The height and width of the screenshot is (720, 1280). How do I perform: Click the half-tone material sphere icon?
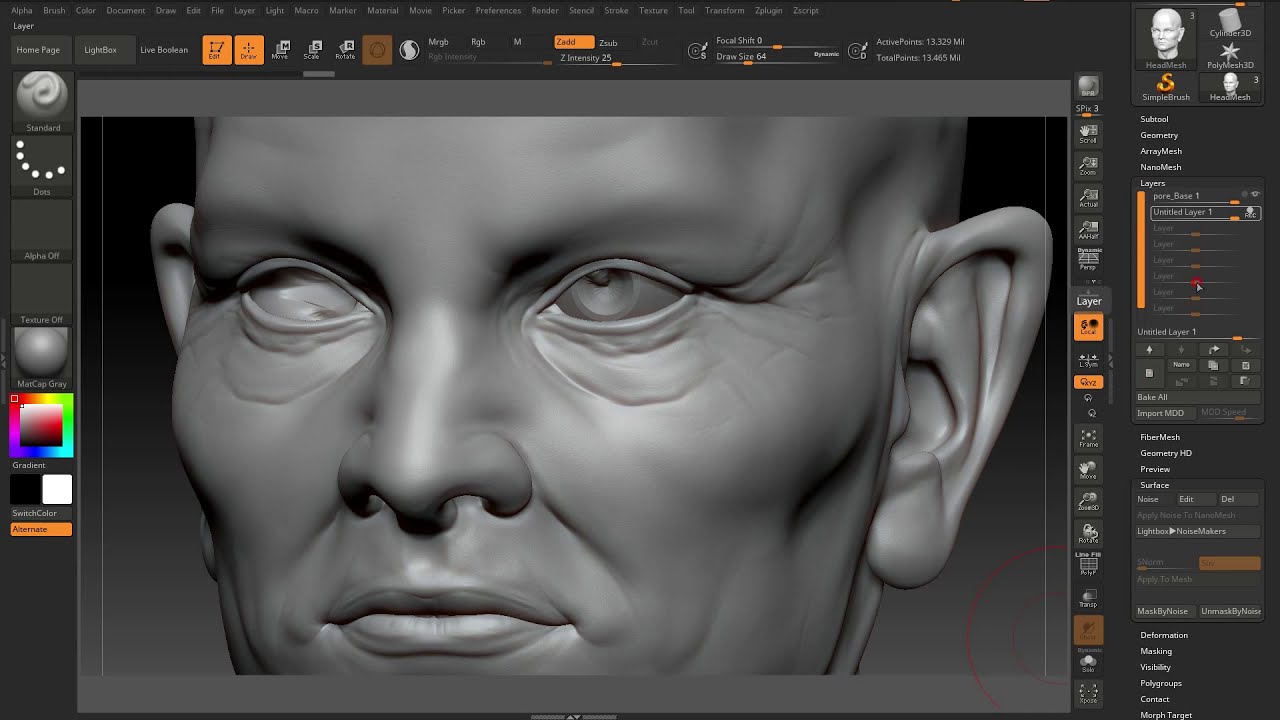pyautogui.click(x=409, y=50)
